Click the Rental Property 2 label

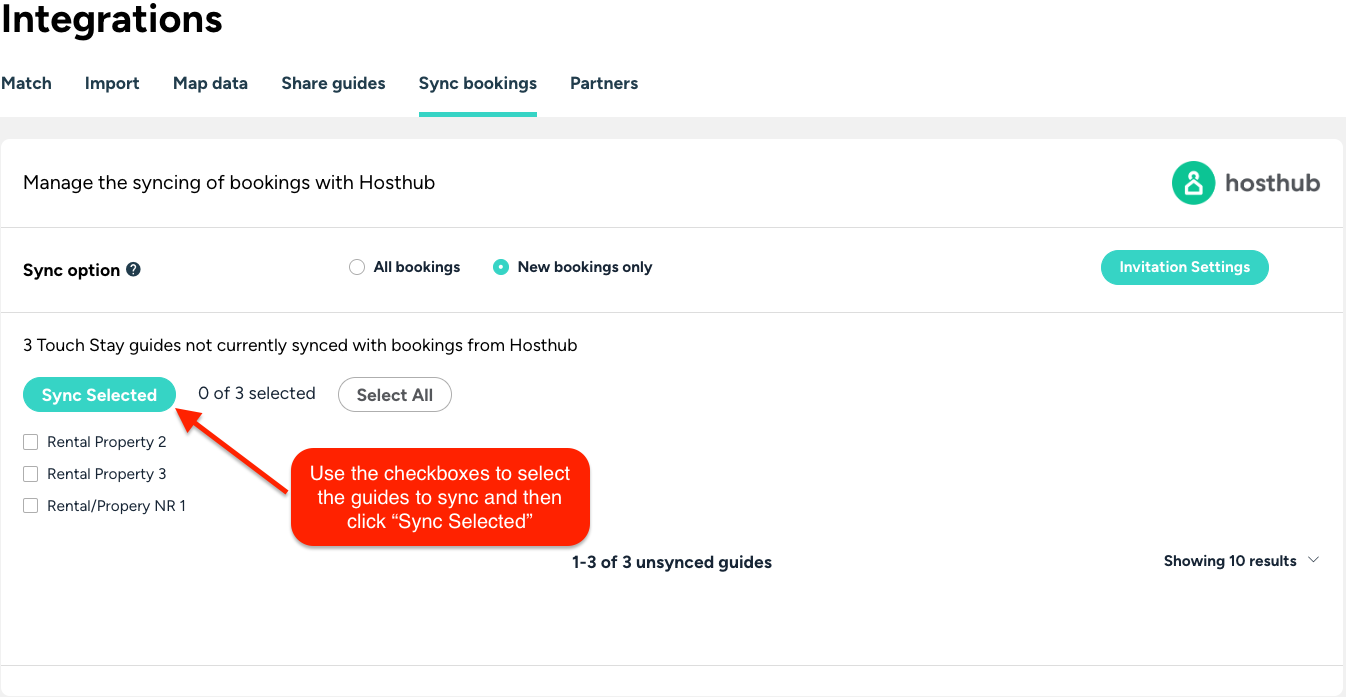point(107,442)
